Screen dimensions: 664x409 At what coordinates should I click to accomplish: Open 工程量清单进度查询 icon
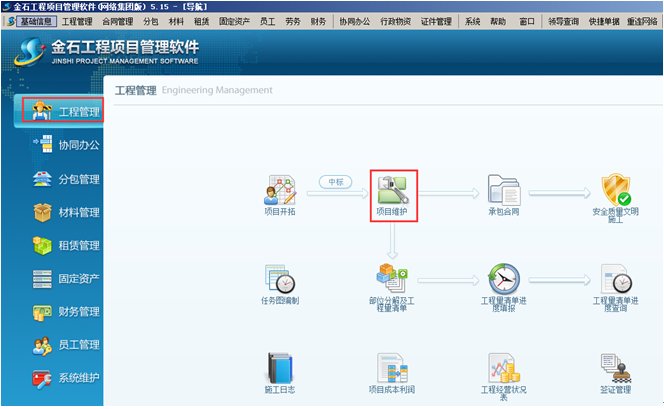(614, 280)
